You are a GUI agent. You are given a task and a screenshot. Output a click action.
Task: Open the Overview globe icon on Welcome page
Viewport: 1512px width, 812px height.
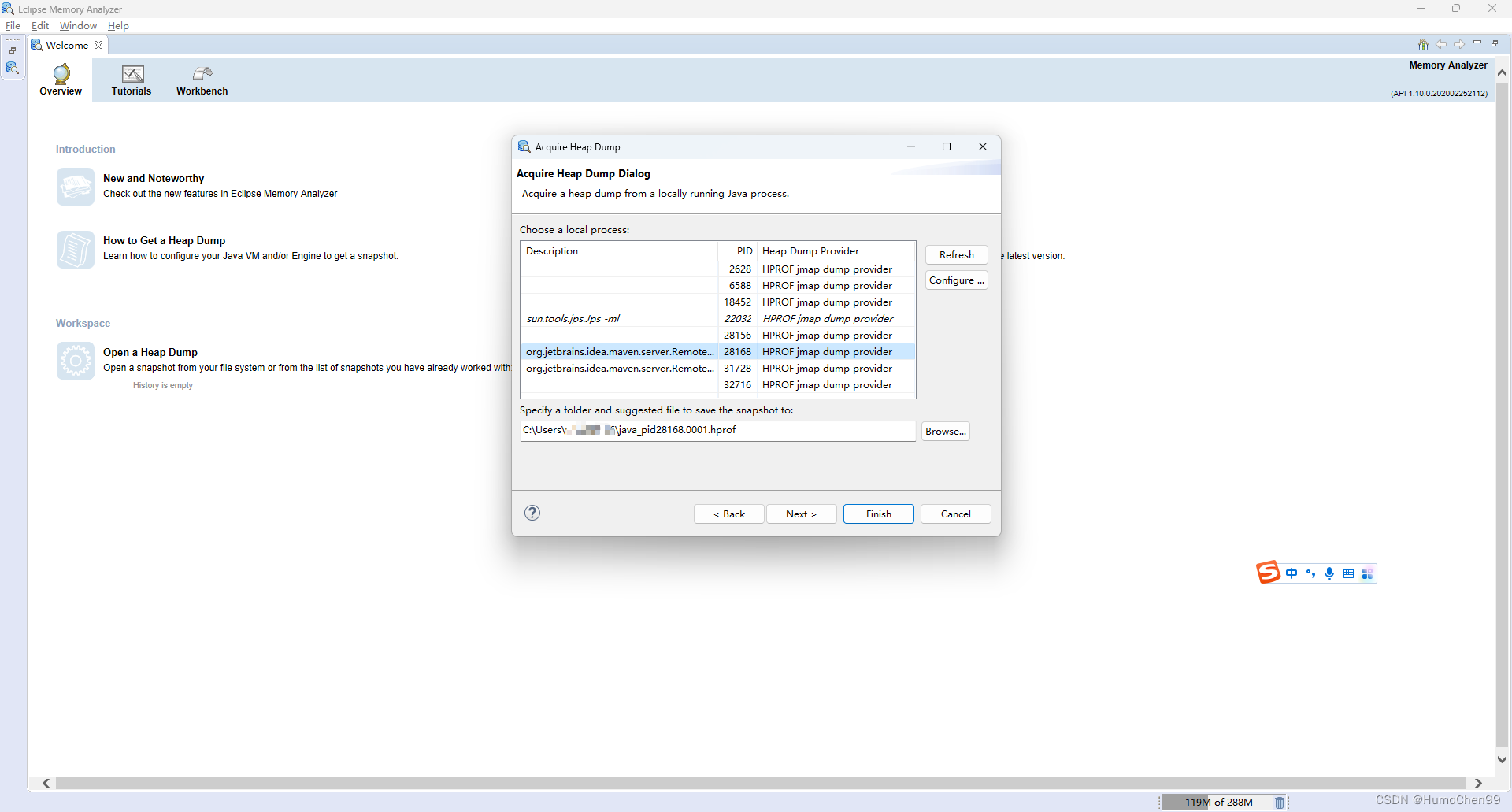click(61, 74)
